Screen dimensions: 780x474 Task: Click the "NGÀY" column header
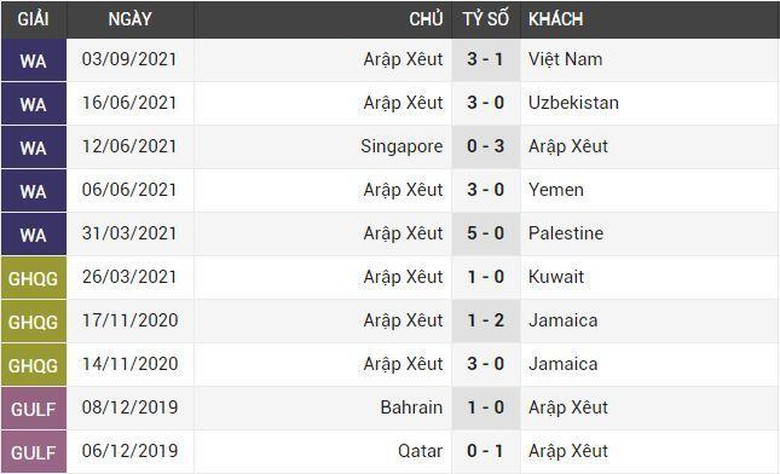[129, 19]
